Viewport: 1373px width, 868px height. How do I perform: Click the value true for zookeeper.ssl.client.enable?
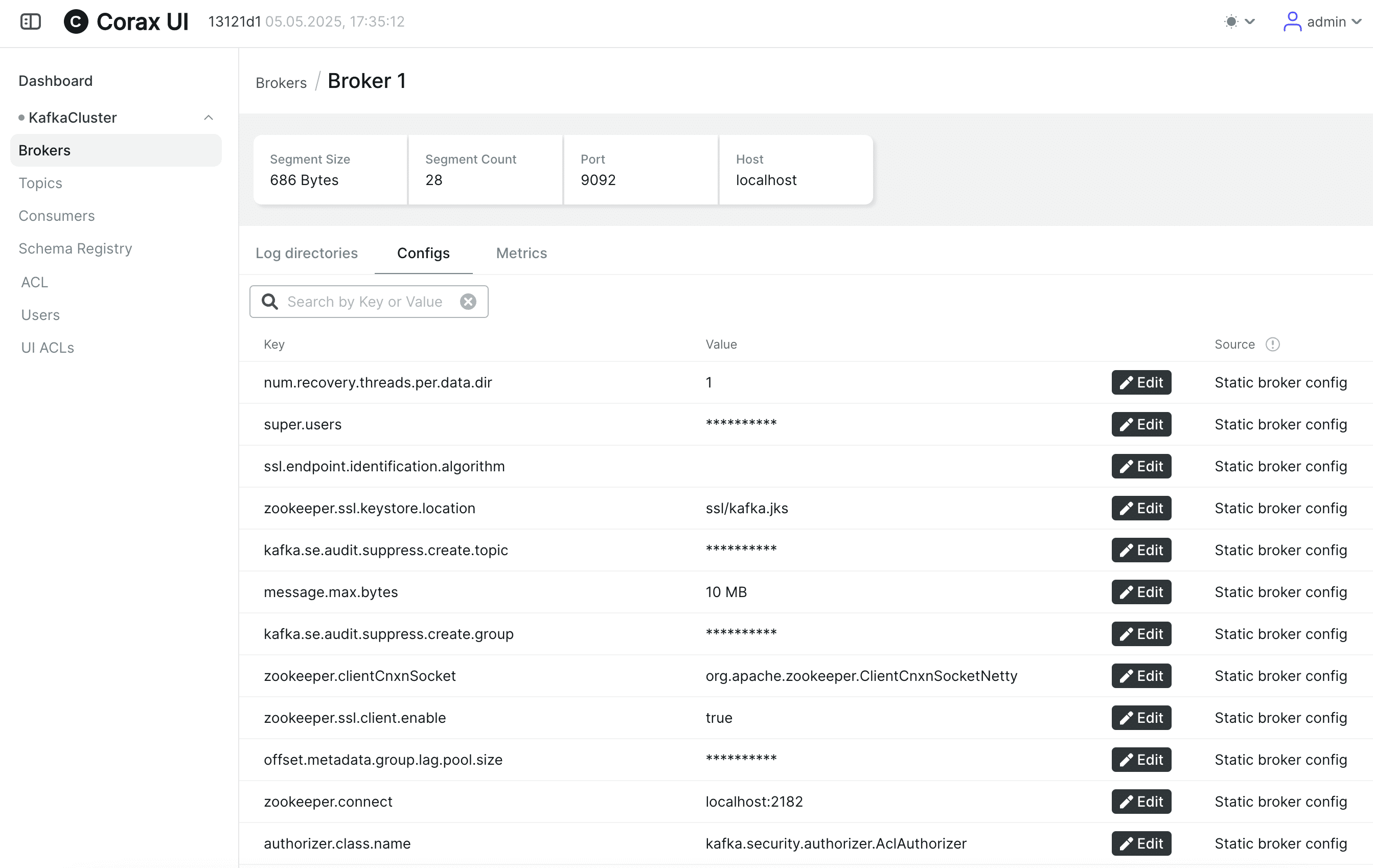point(719,718)
